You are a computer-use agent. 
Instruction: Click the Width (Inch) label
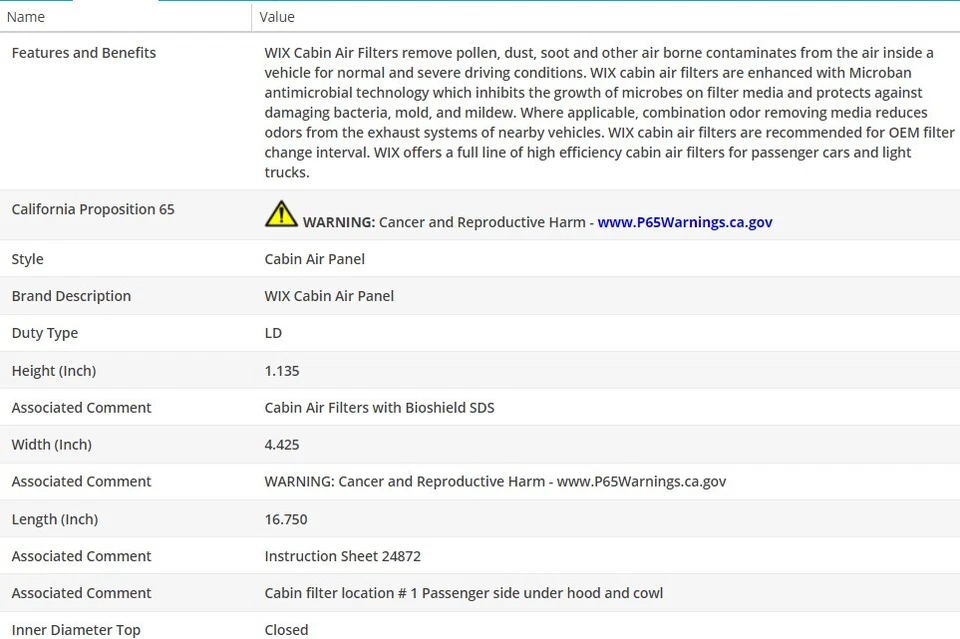[x=52, y=445]
